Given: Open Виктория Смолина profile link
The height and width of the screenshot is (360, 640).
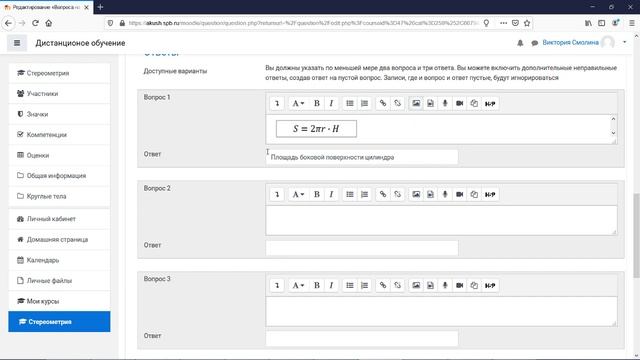Looking at the screenshot, I should pos(570,42).
